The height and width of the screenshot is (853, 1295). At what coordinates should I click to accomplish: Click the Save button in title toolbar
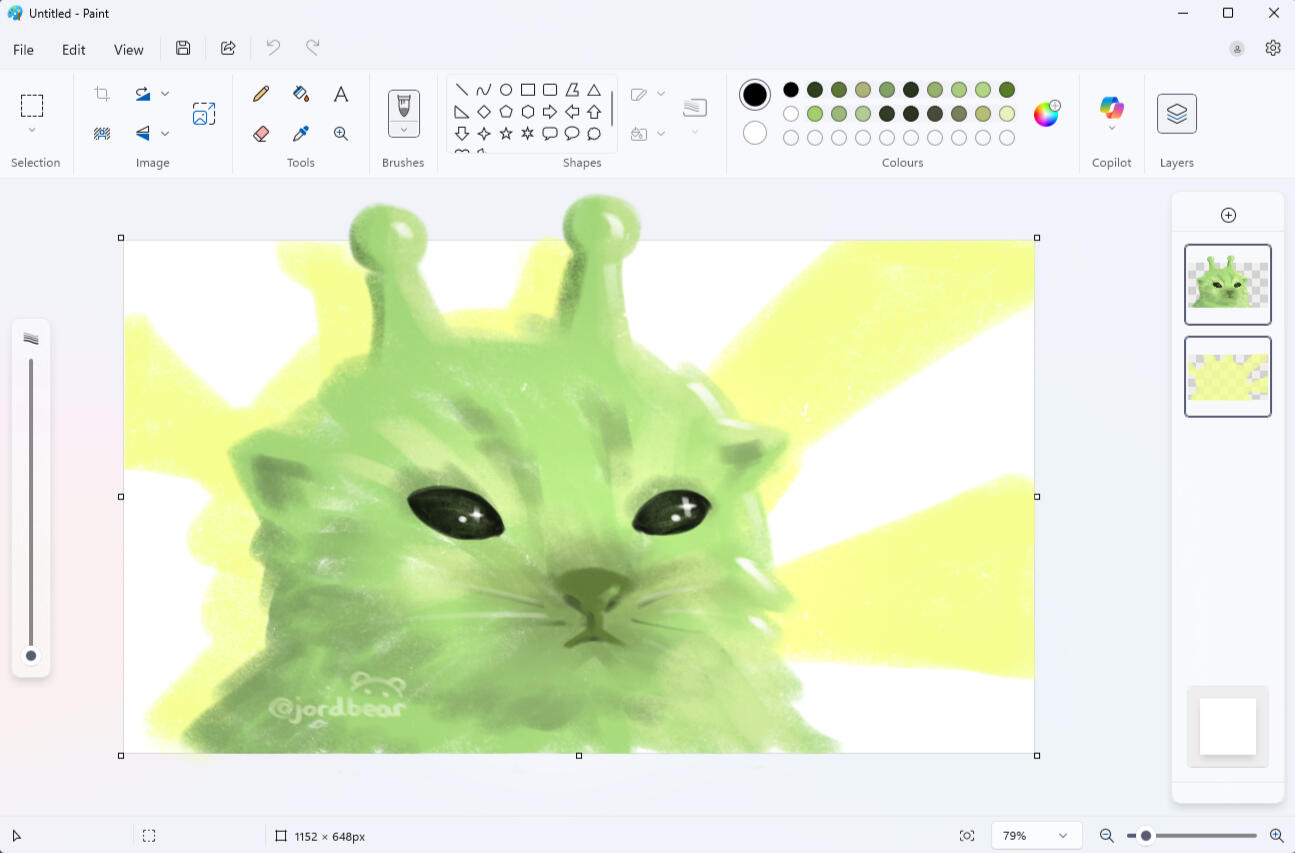point(183,48)
